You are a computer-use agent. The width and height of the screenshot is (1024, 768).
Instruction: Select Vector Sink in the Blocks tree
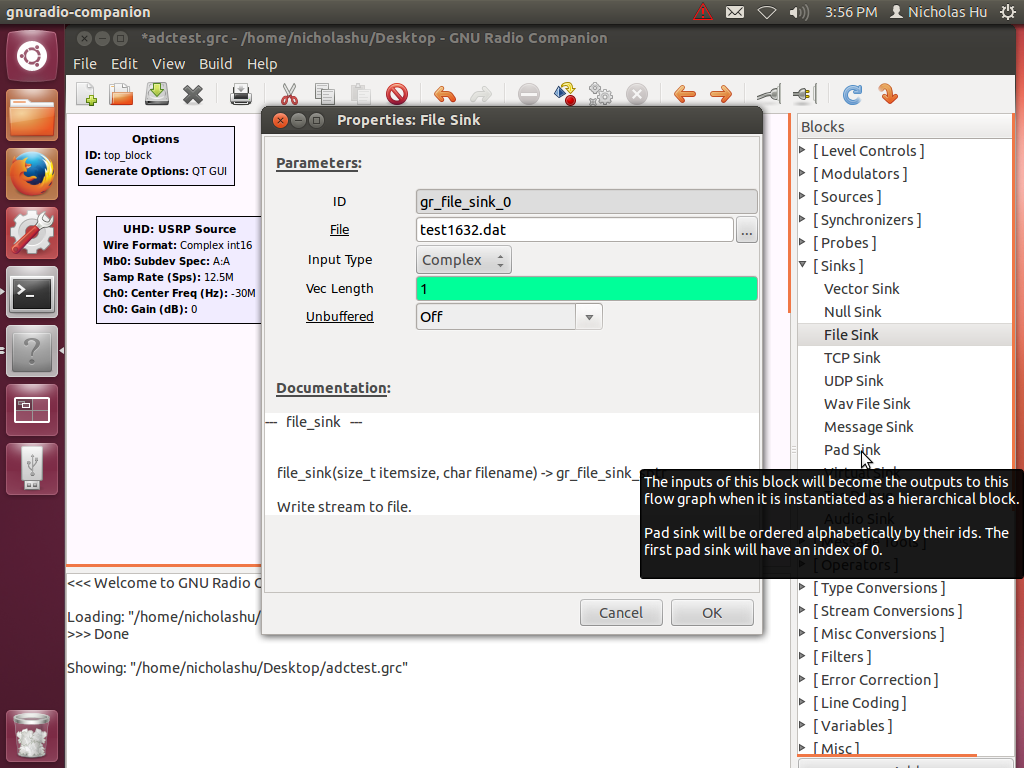click(861, 289)
